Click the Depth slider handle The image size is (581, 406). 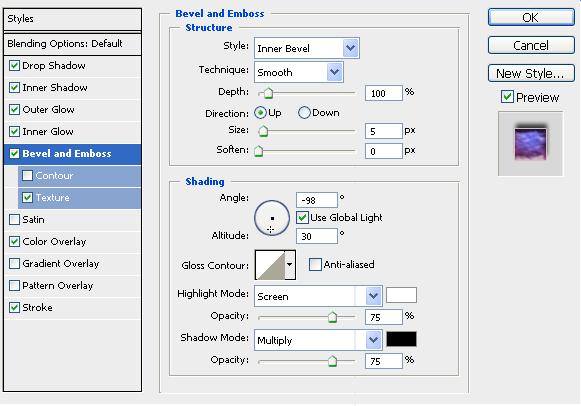tap(268, 93)
